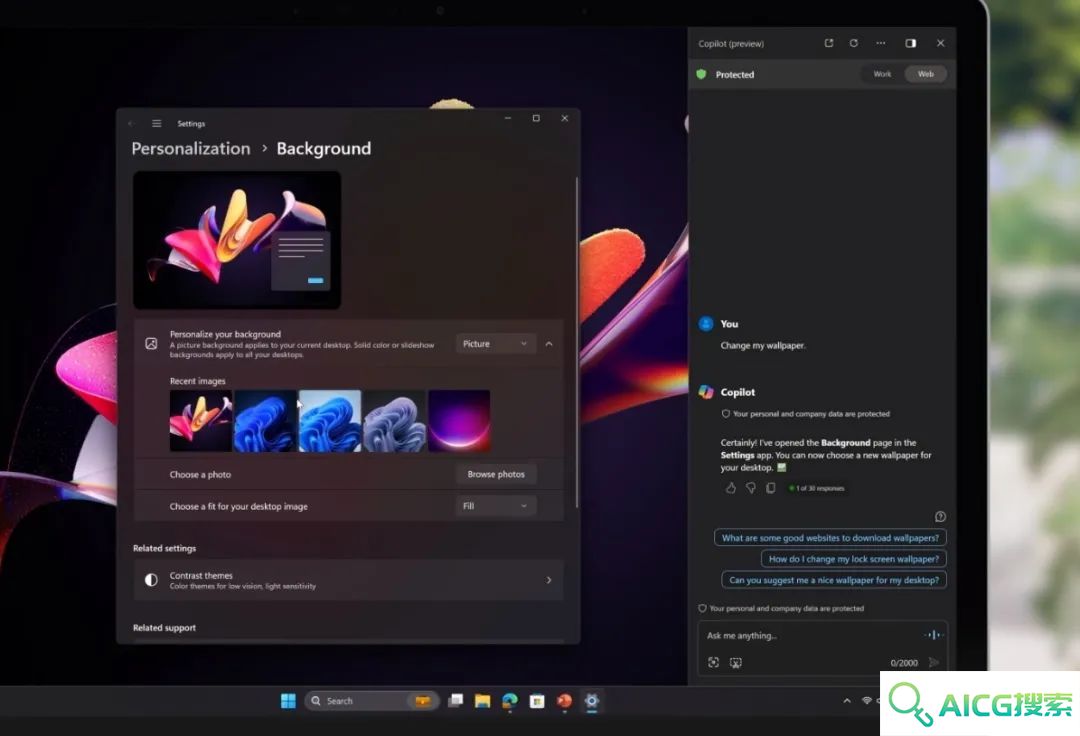This screenshot has width=1080, height=736.
Task: Show hidden system tray icons
Action: click(x=847, y=701)
